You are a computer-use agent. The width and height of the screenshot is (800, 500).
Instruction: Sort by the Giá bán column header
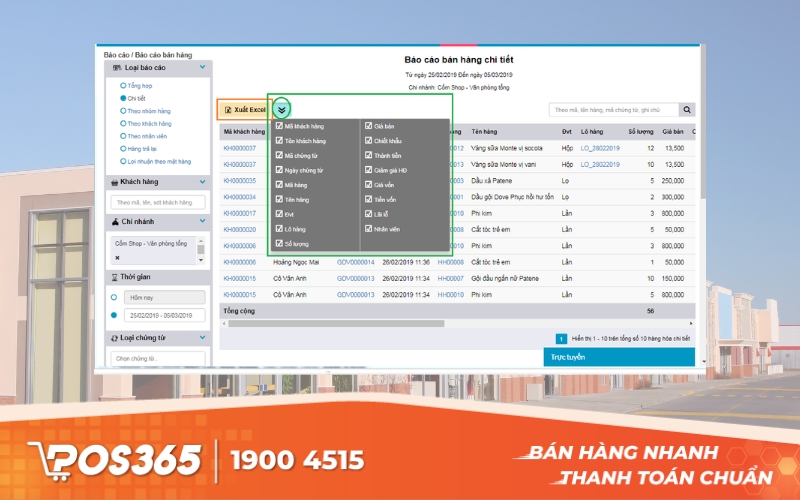pos(672,132)
